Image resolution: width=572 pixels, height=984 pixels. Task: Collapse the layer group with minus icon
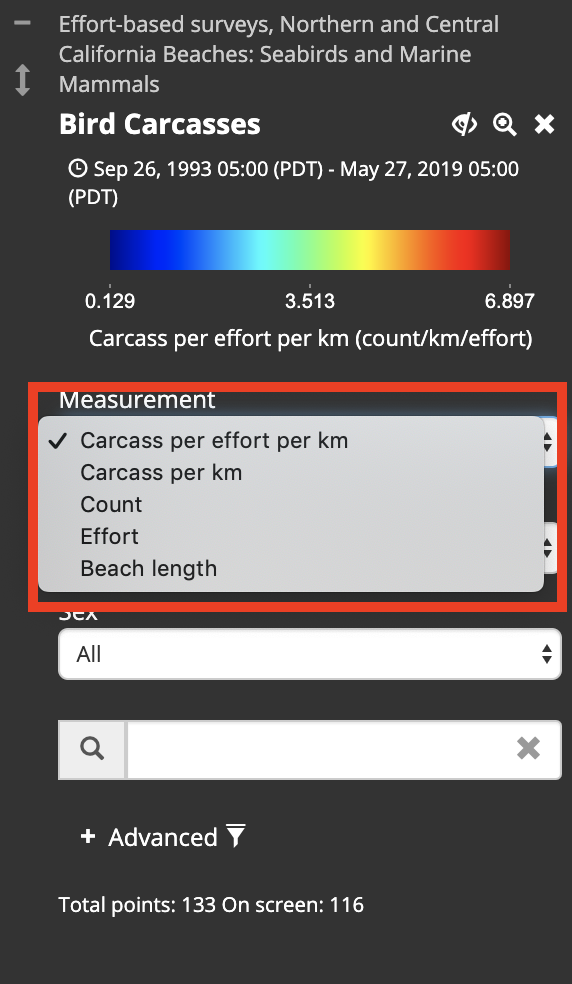23,23
